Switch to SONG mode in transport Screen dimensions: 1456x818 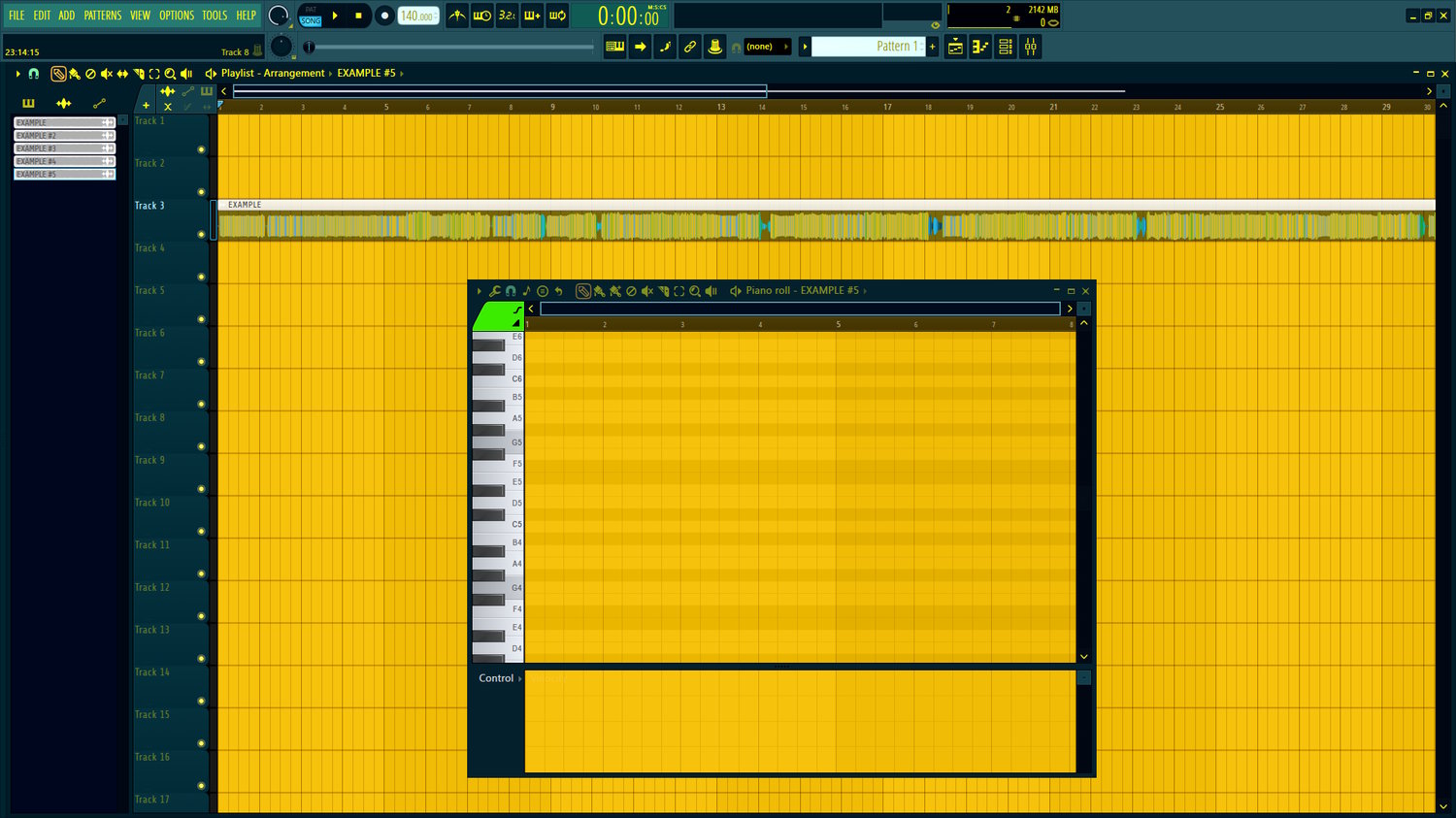click(311, 20)
